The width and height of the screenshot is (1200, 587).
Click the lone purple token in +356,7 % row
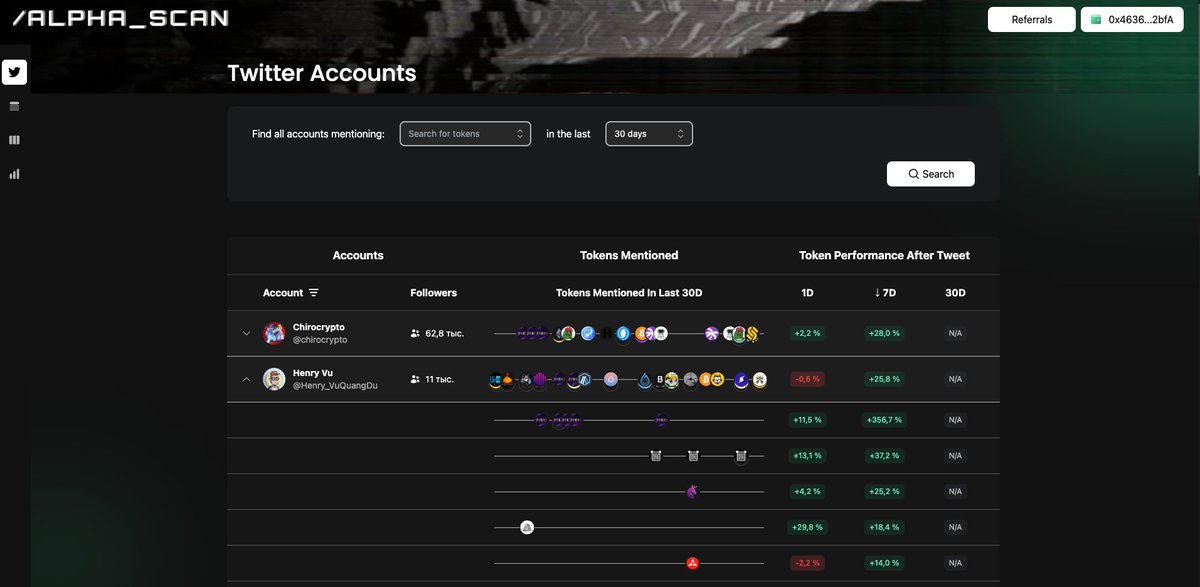click(x=661, y=420)
